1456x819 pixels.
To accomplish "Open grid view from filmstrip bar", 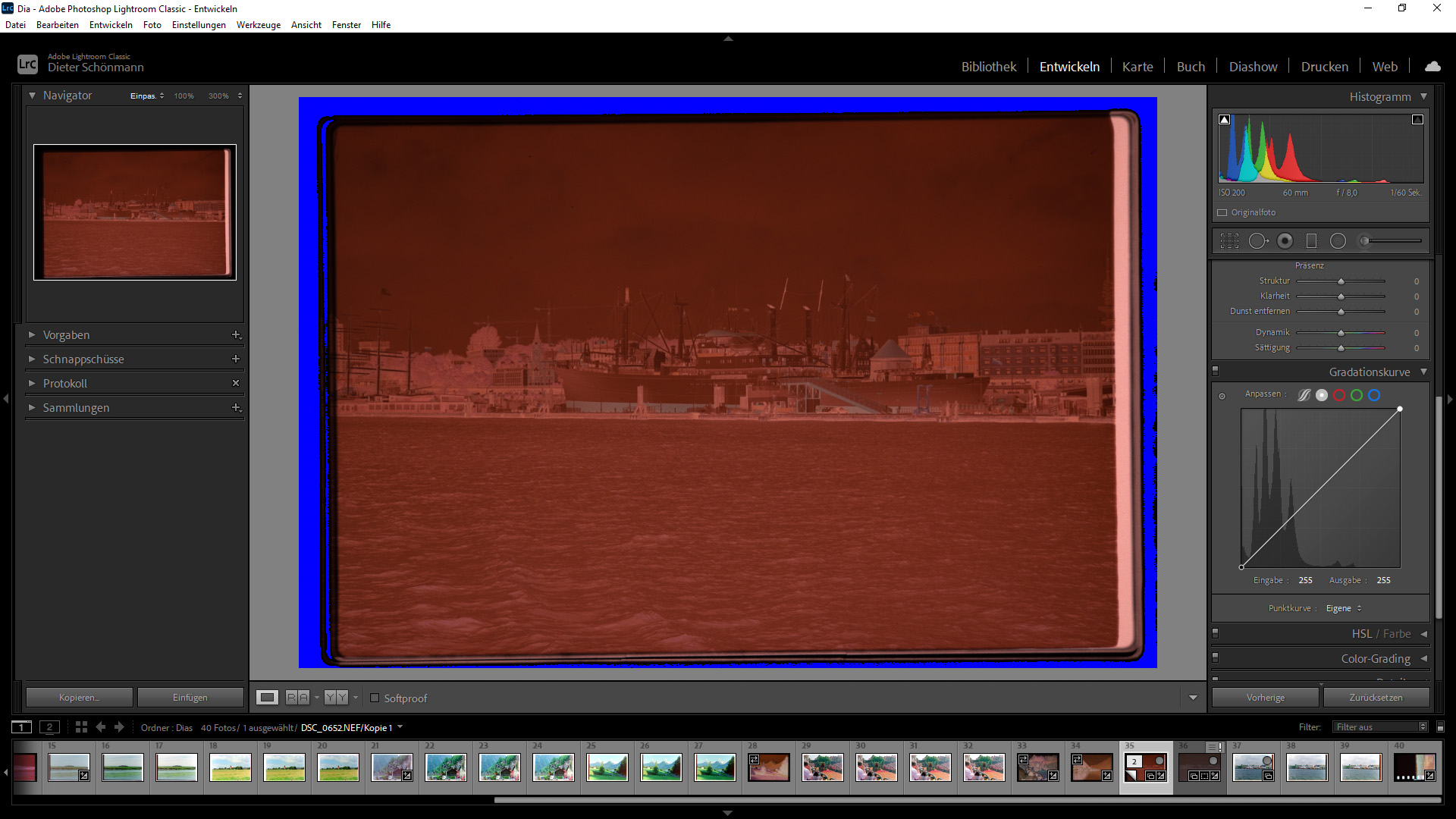I will coord(81,726).
